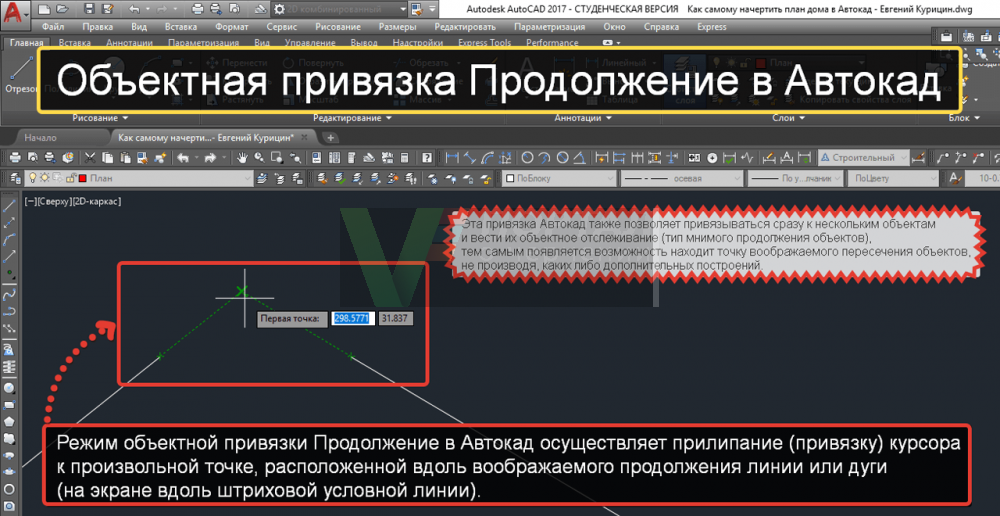1000x516 pixels.
Task: Click the new drawing tab plus button
Action: pos(330,137)
